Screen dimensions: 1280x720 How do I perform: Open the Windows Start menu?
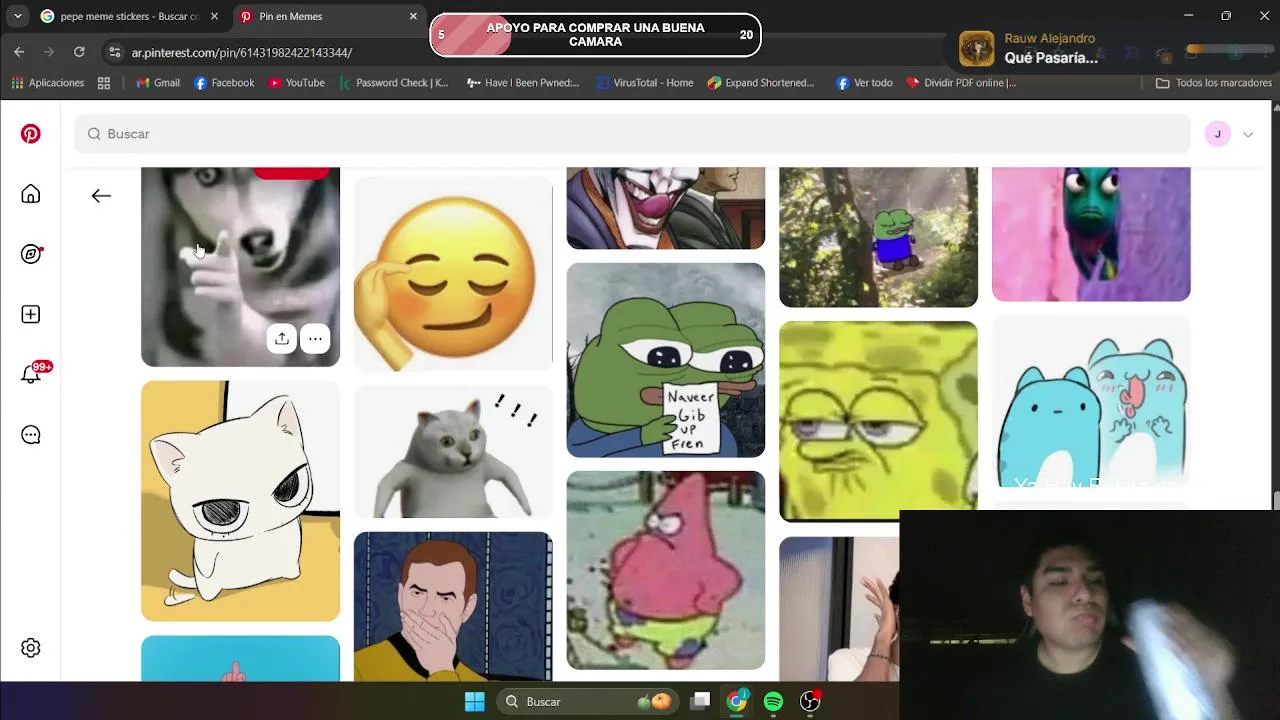coord(475,702)
